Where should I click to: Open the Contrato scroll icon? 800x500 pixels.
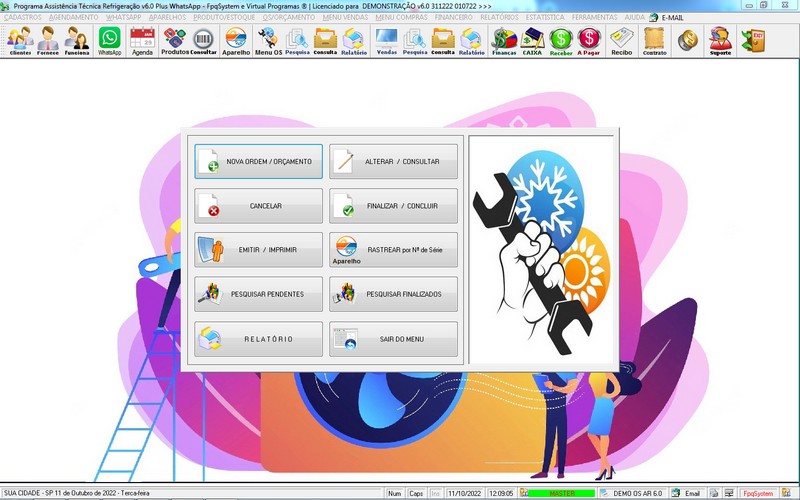[655, 41]
